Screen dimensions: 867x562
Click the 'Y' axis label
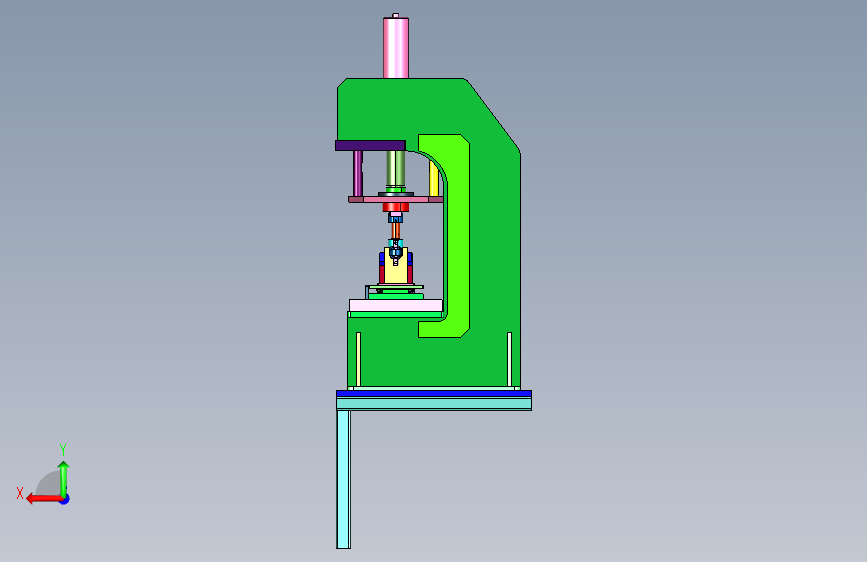click(x=63, y=449)
